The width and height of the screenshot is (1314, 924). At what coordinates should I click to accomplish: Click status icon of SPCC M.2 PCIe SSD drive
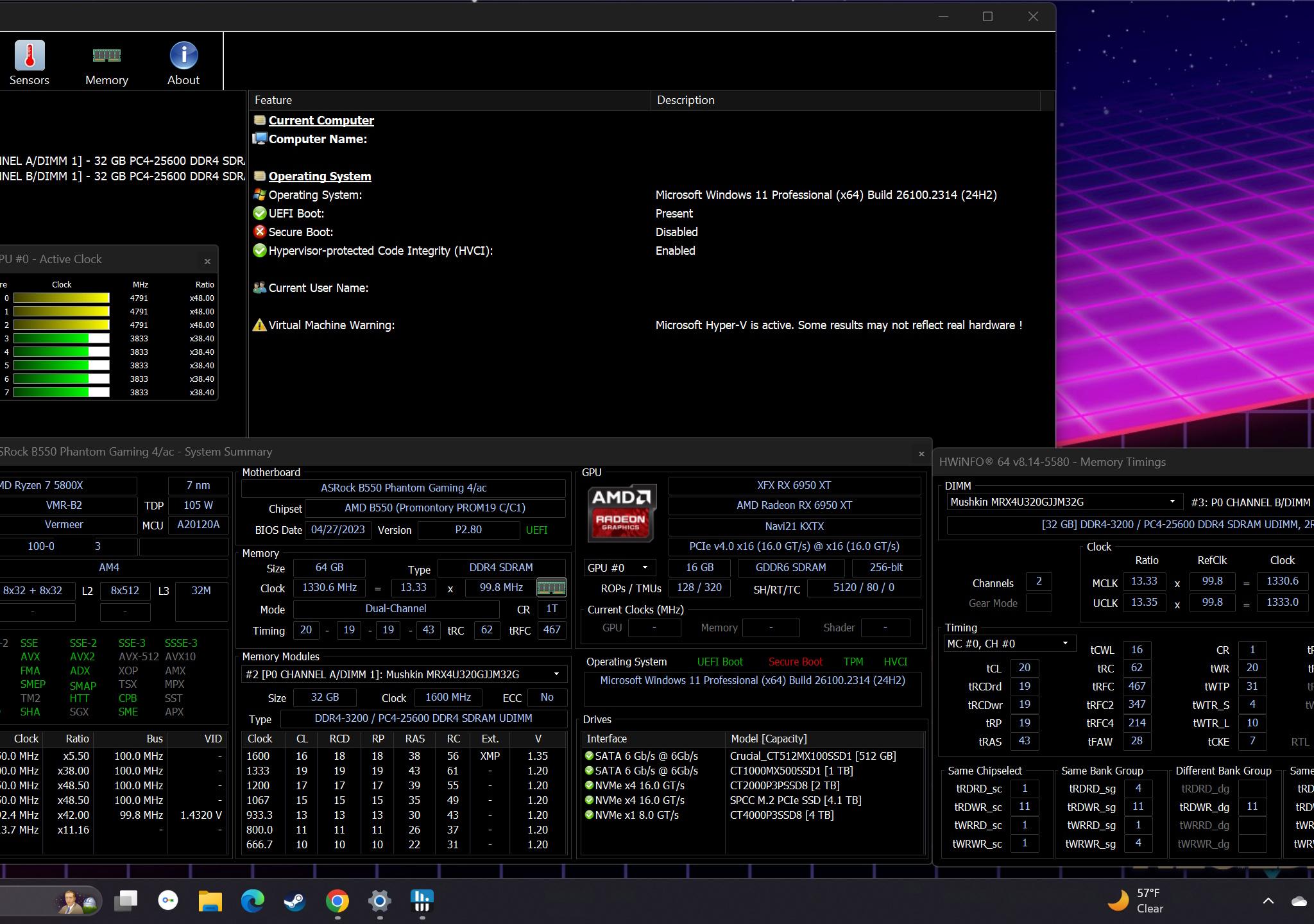tap(589, 800)
